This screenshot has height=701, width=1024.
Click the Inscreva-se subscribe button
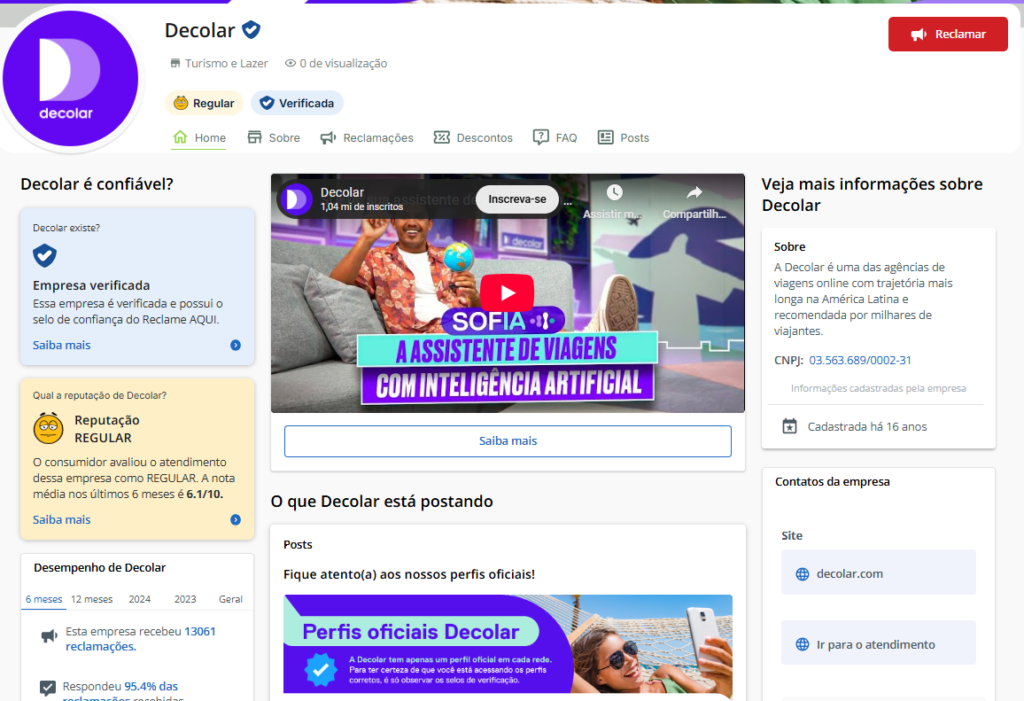coord(517,199)
